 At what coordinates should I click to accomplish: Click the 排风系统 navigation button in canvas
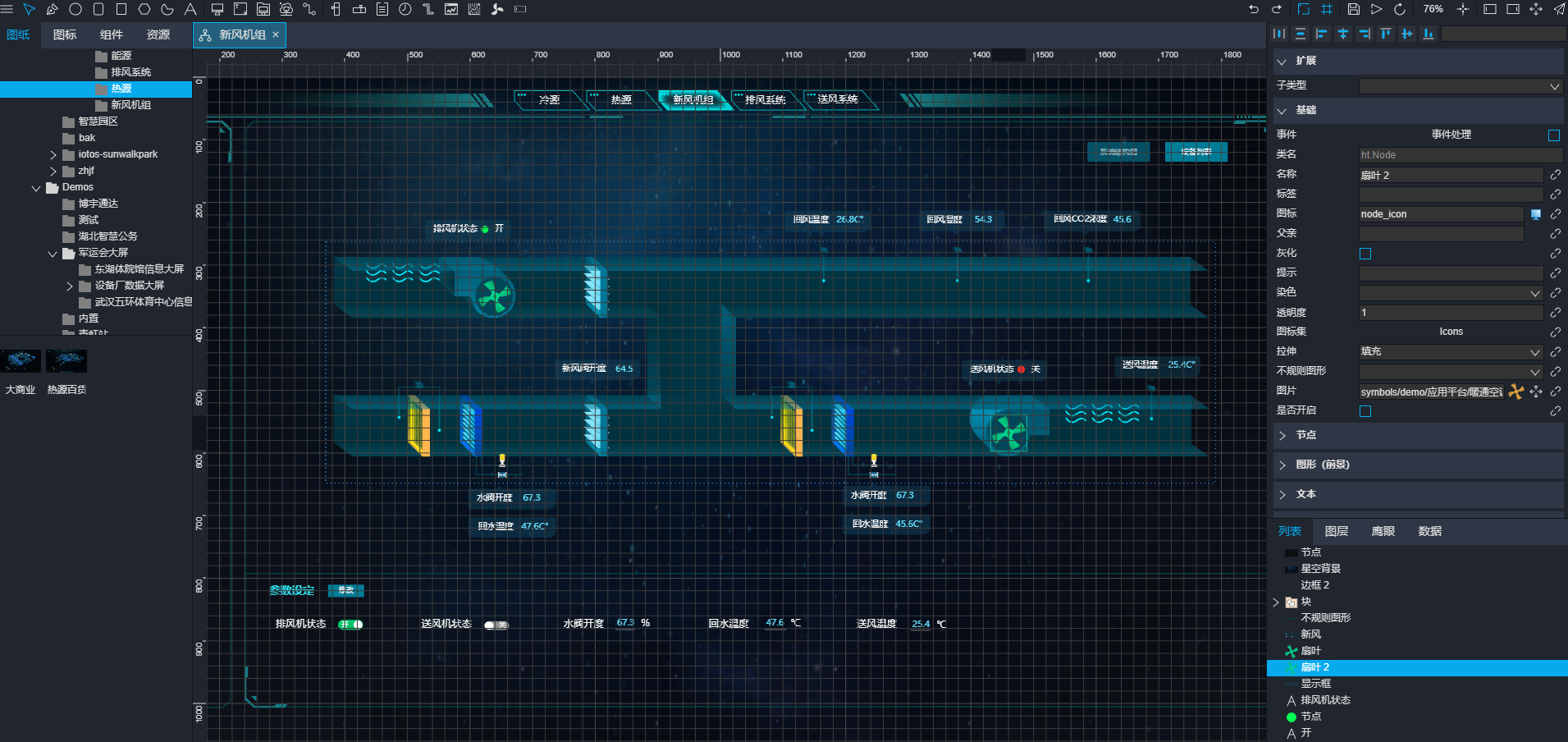point(766,99)
